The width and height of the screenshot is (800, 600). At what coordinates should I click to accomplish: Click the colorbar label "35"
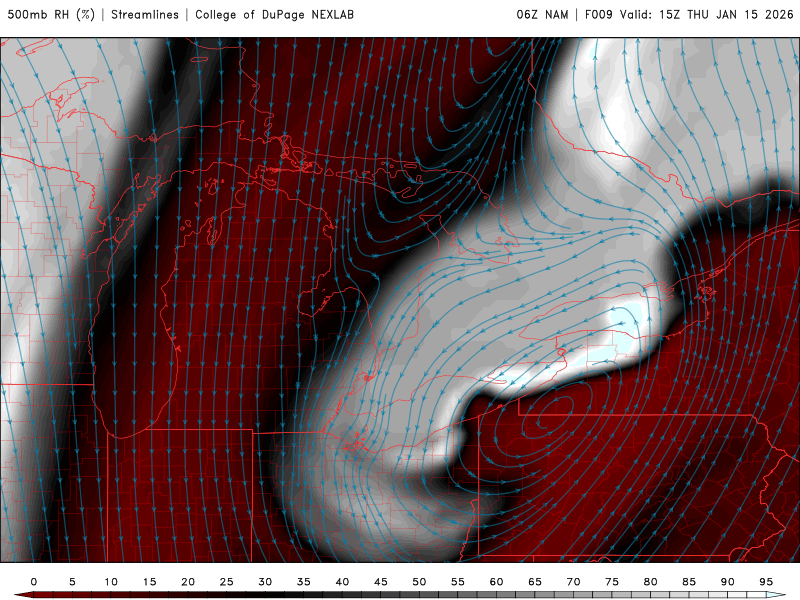304,582
